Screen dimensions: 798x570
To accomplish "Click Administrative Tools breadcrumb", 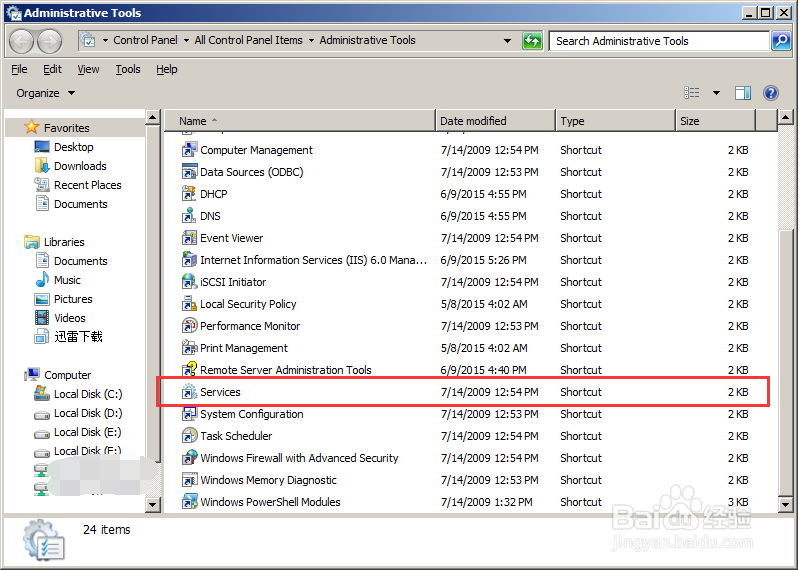I will [x=367, y=40].
